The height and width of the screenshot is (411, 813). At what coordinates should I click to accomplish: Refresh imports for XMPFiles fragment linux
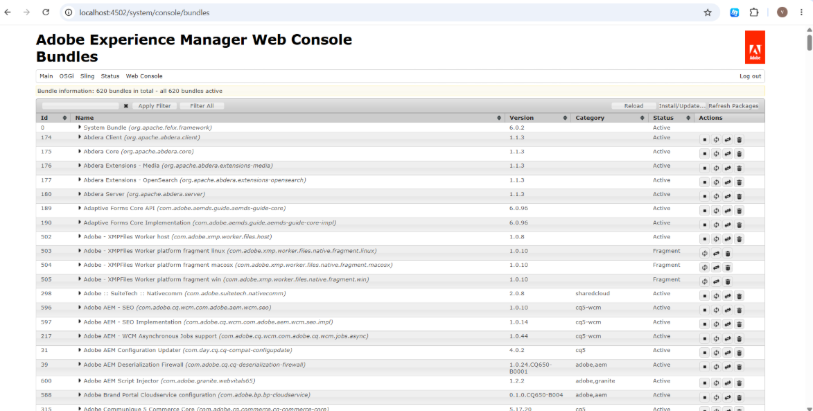[x=704, y=253]
